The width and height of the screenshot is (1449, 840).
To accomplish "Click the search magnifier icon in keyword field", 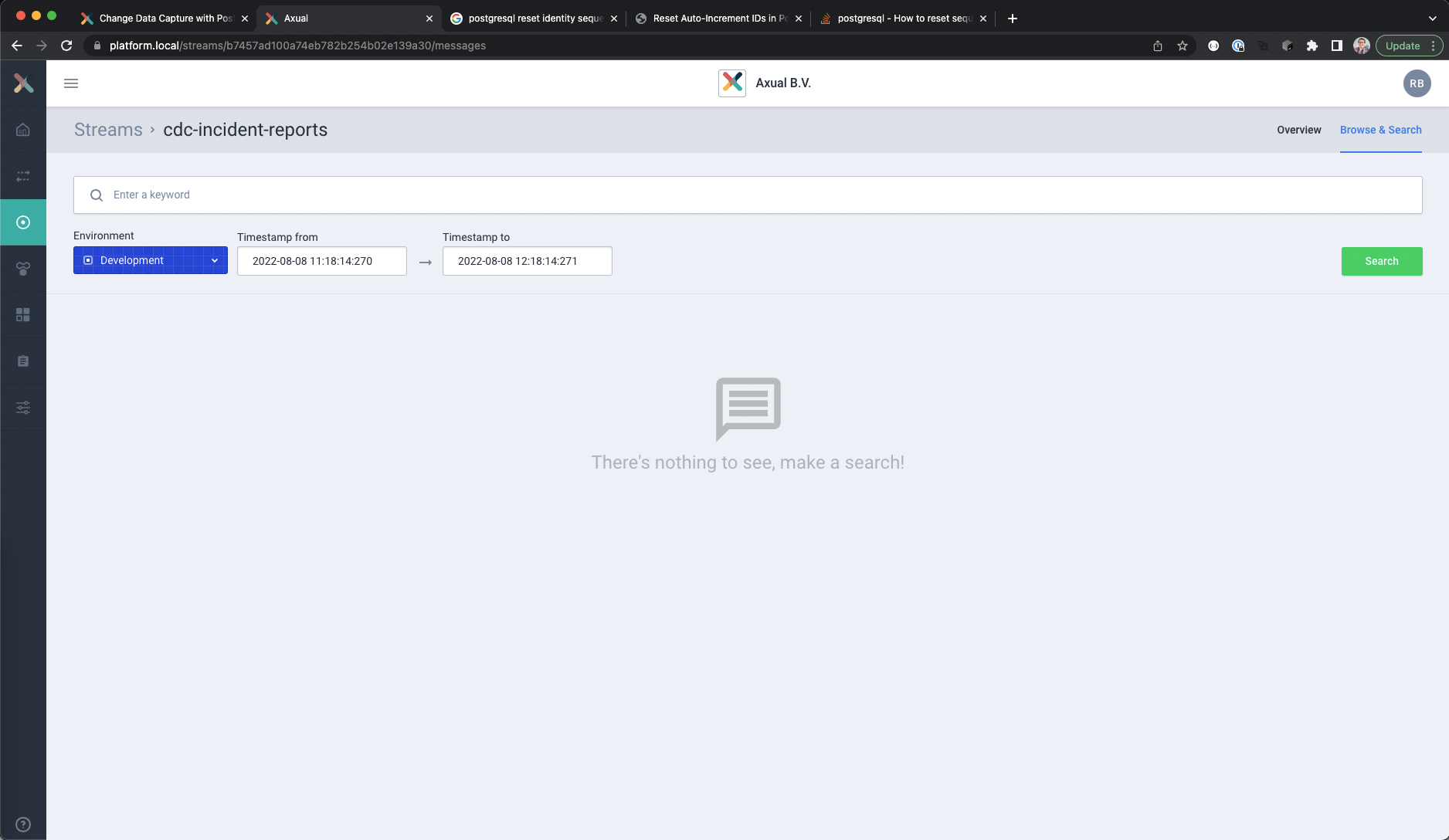I will pyautogui.click(x=97, y=195).
